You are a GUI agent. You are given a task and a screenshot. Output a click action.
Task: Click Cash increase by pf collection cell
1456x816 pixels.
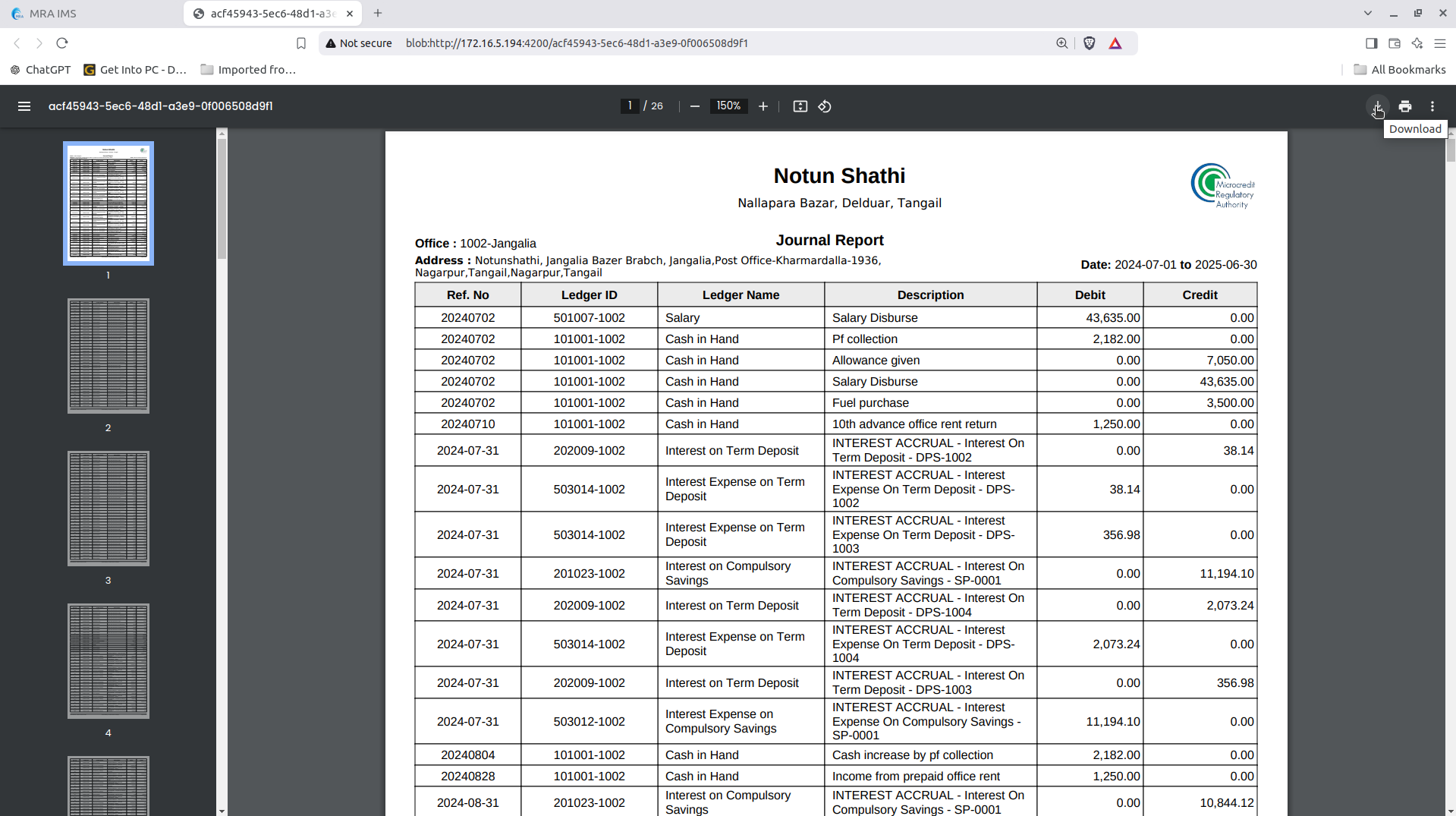(930, 755)
